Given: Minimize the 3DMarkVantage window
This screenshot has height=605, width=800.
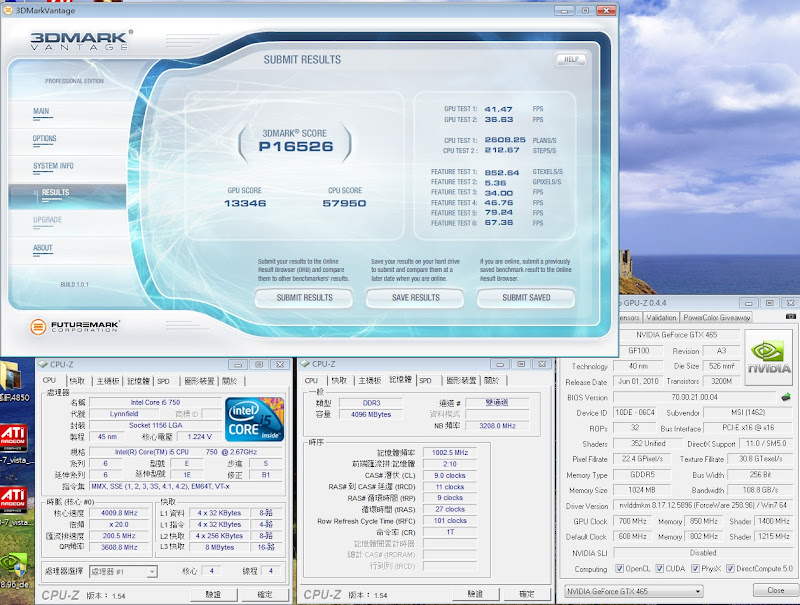Looking at the screenshot, I should click(564, 10).
